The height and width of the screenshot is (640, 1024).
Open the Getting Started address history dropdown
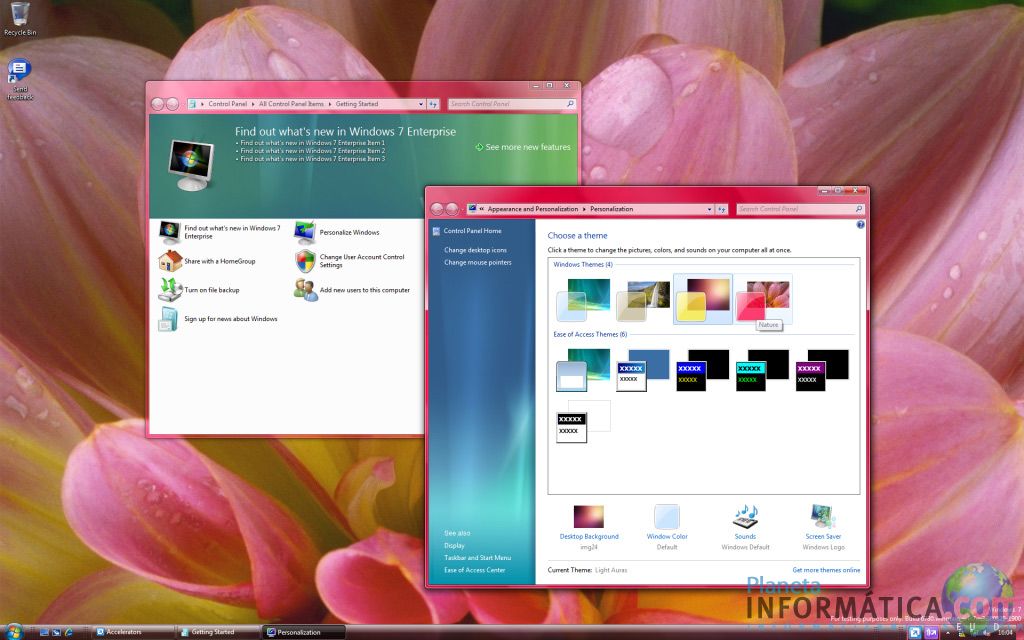pos(421,104)
